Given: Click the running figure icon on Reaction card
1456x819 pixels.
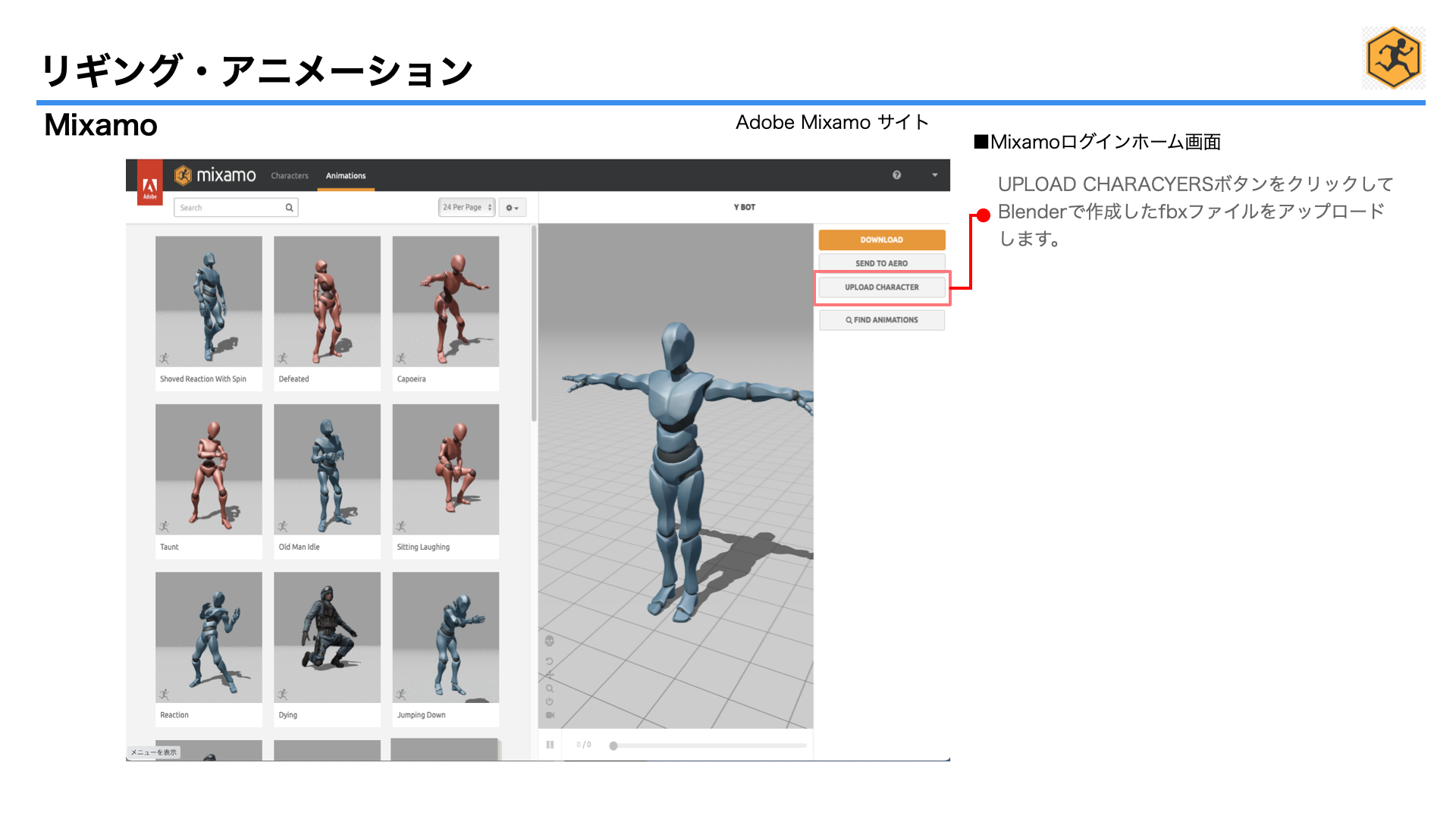Looking at the screenshot, I should [x=165, y=695].
